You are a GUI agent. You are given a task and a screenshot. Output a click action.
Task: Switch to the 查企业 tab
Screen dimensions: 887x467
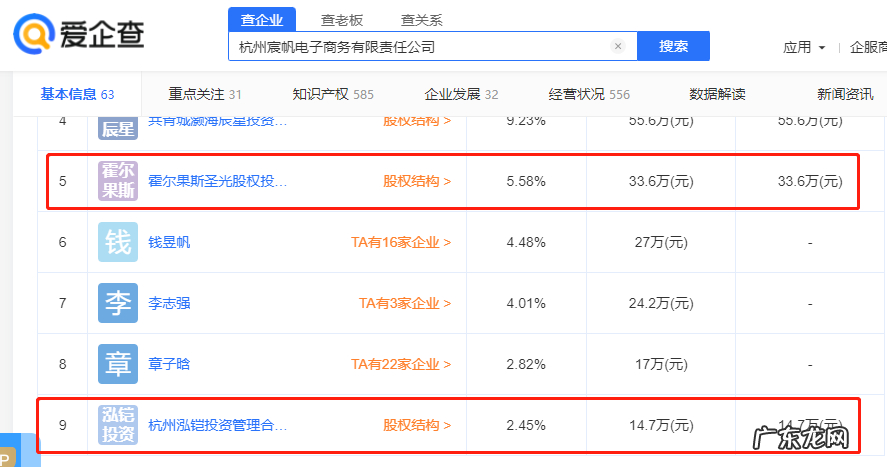click(262, 20)
